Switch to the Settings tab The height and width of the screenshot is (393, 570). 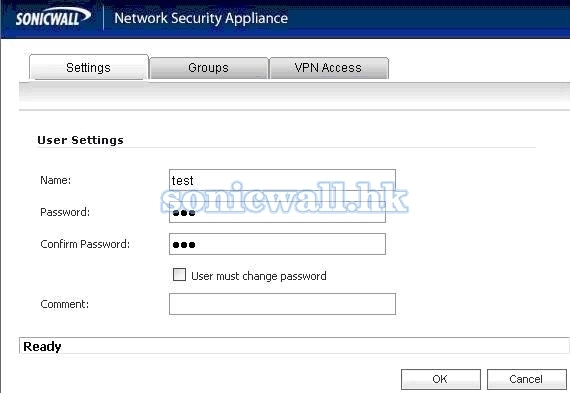(x=88, y=67)
